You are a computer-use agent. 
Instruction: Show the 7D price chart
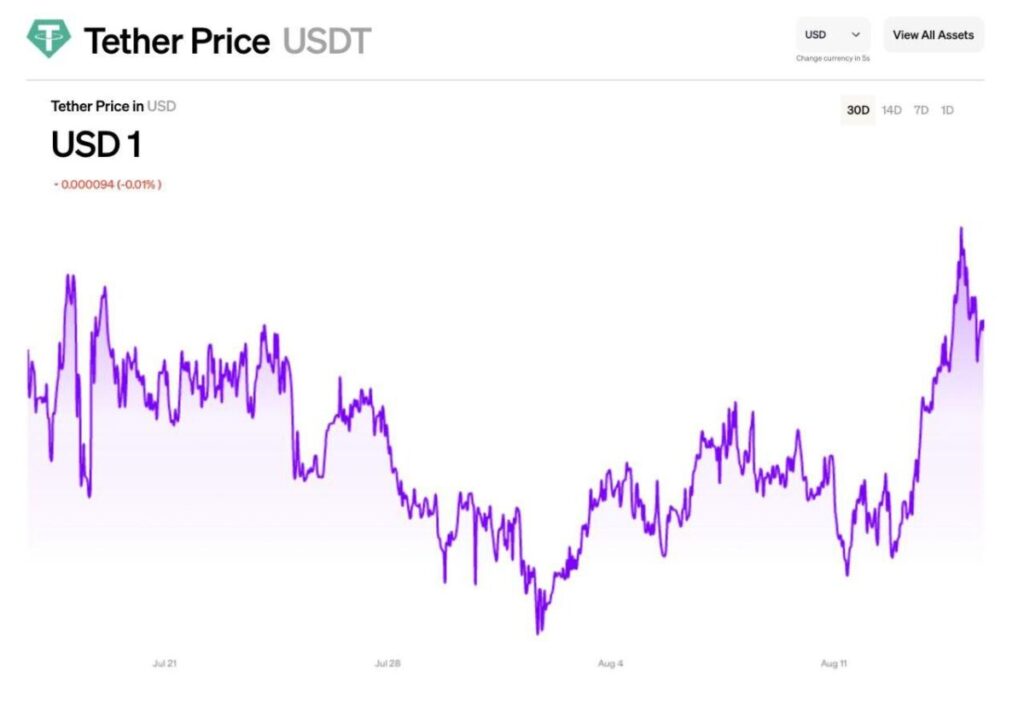921,110
